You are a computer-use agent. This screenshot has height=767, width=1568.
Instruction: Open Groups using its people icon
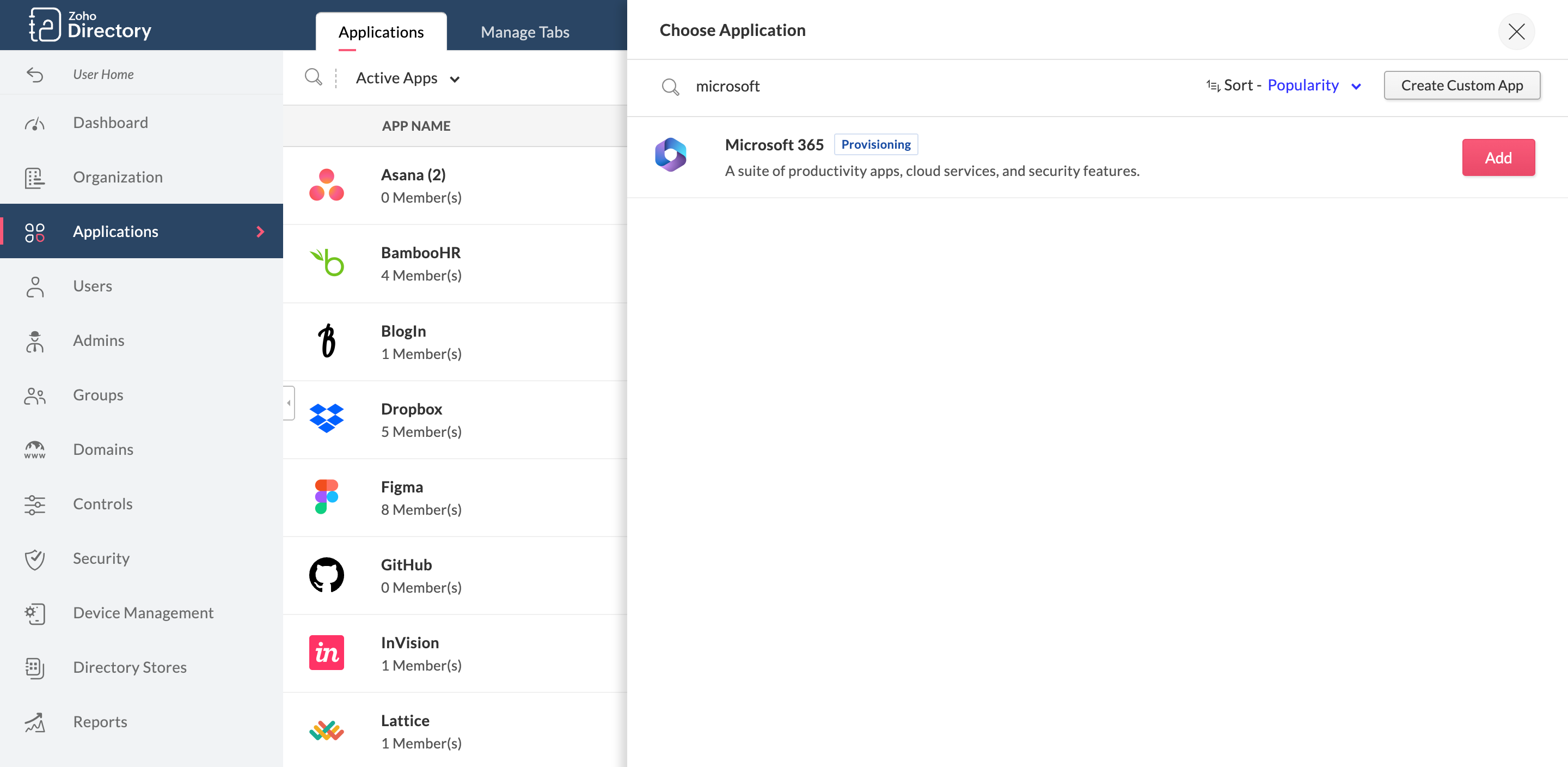pyautogui.click(x=35, y=396)
